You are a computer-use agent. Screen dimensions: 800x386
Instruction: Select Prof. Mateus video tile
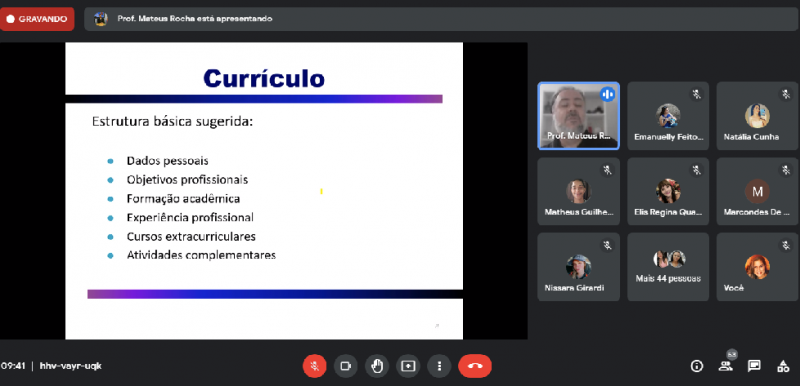(579, 116)
